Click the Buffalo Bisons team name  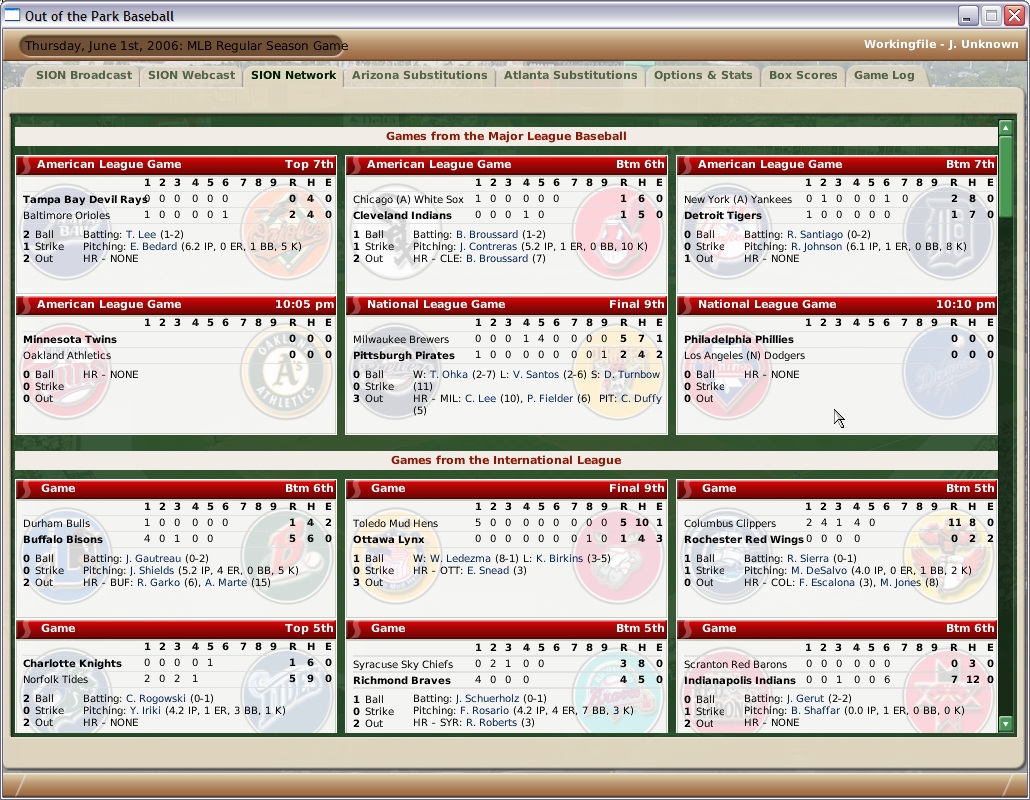(x=62, y=539)
